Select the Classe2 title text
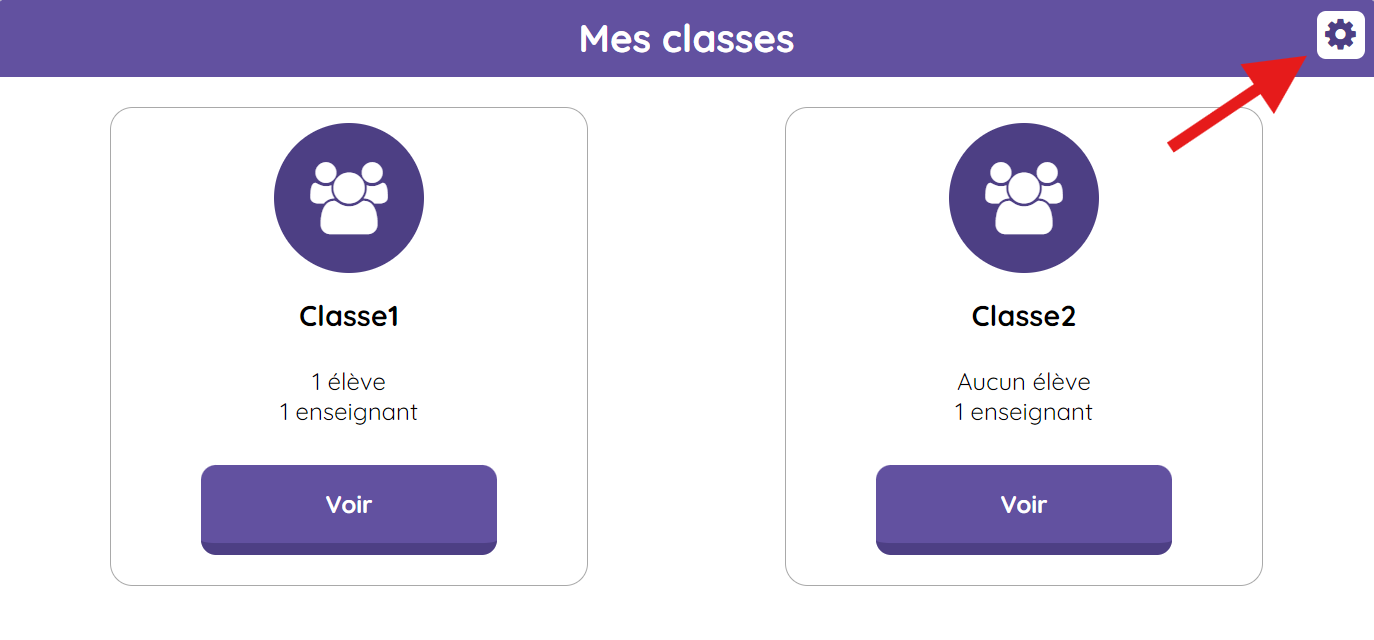Viewport: 1374px width, 640px height. click(1024, 317)
